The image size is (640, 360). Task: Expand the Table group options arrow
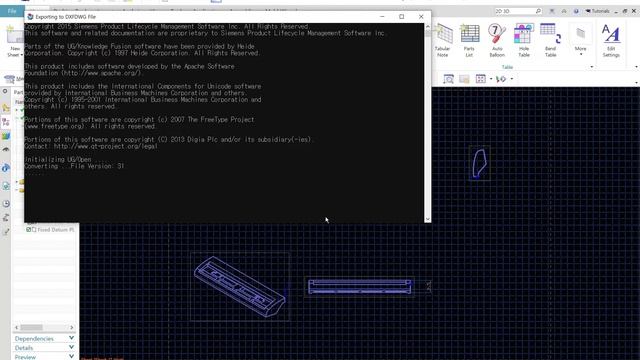[592, 67]
